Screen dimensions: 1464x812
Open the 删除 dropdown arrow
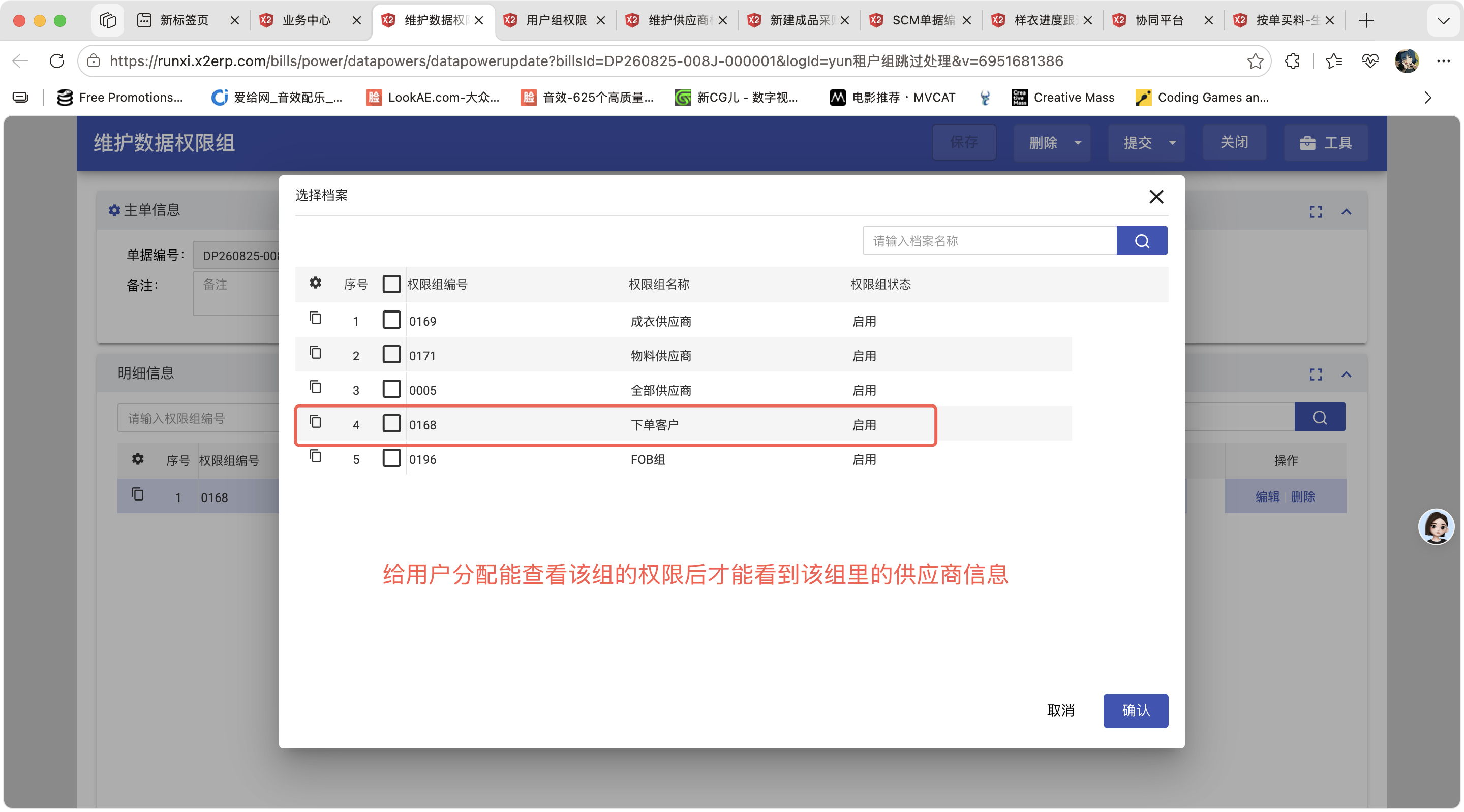point(1078,143)
